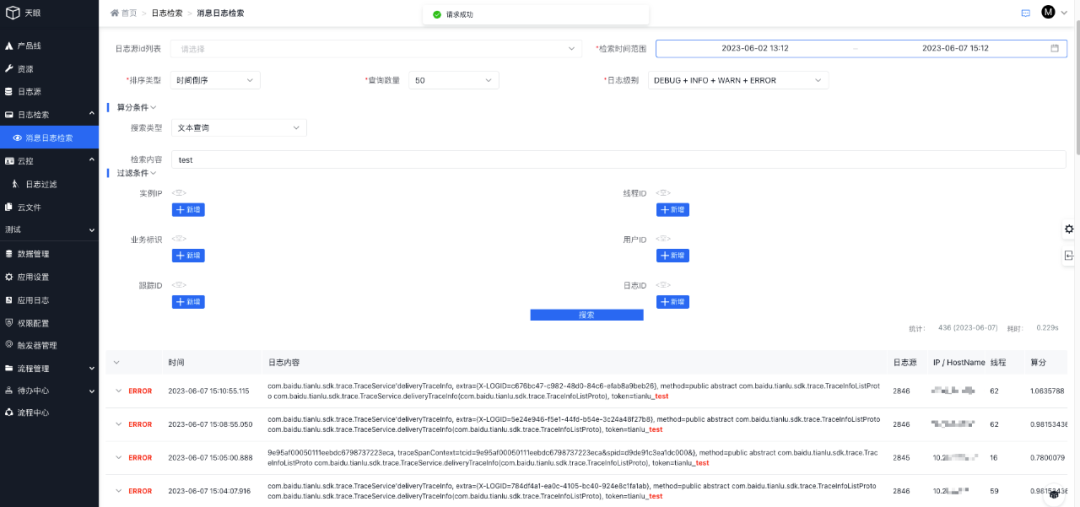Screen dimensions: 1080x507
Task: Click the end time 2023-06-07 15:12
Action: [955, 49]
